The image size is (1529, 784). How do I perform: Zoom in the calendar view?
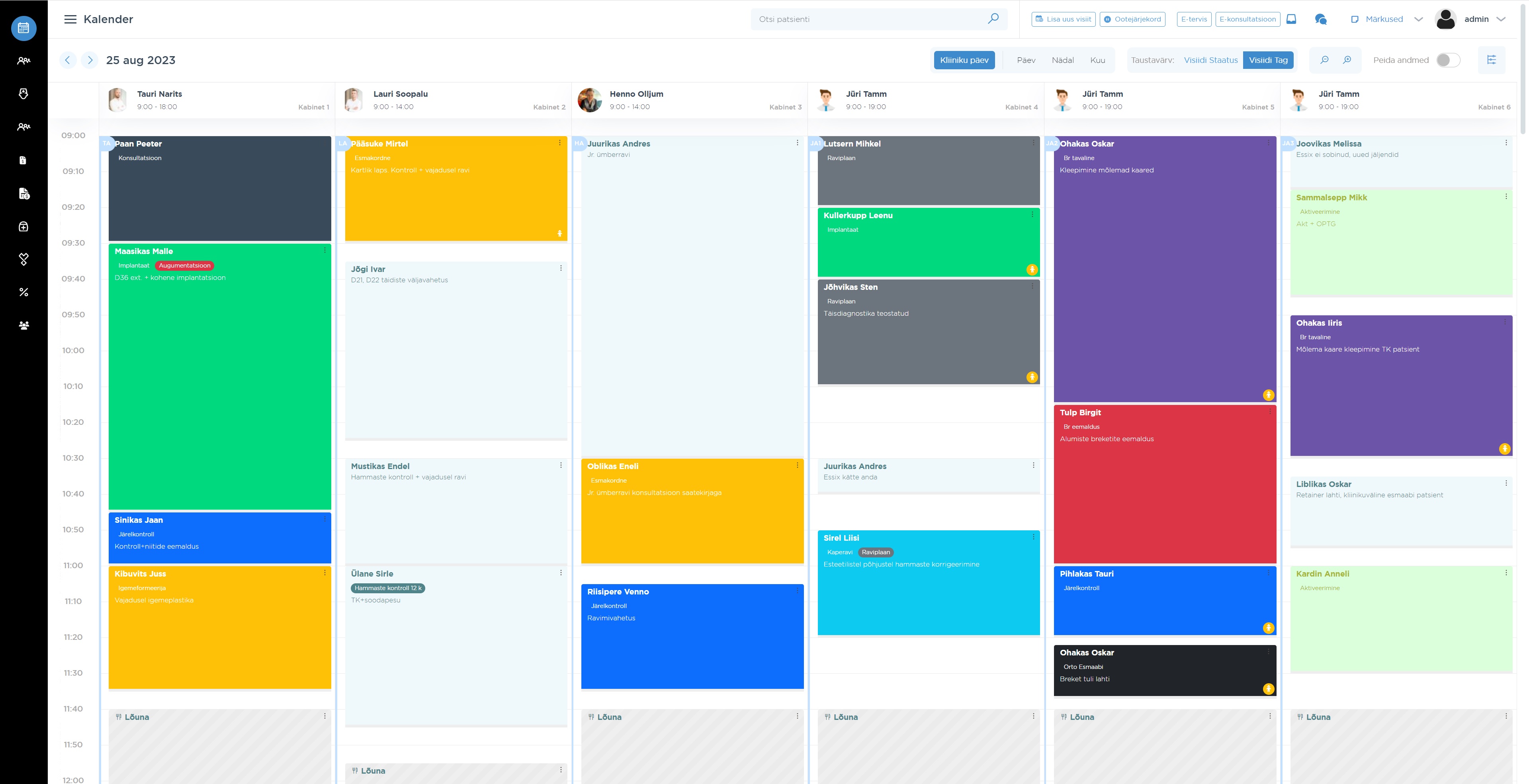1347,60
